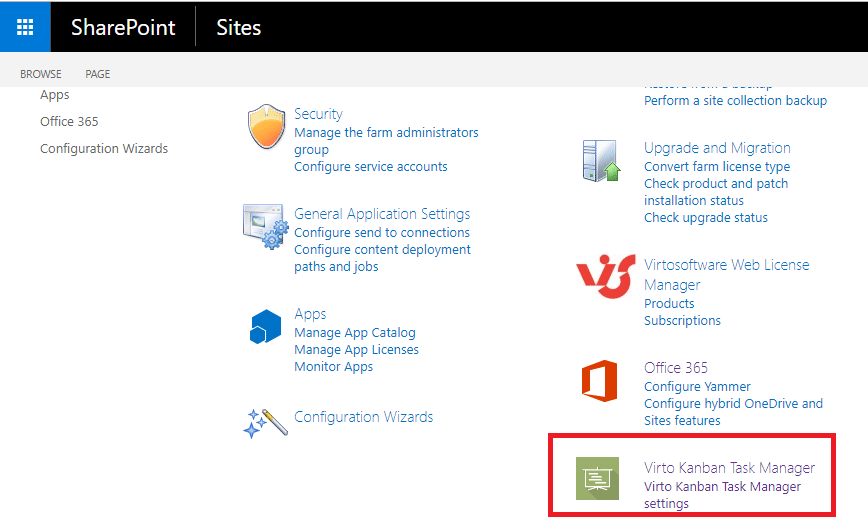Click the Apps blue hexagon icon
This screenshot has height=522, width=868.
pos(265,327)
